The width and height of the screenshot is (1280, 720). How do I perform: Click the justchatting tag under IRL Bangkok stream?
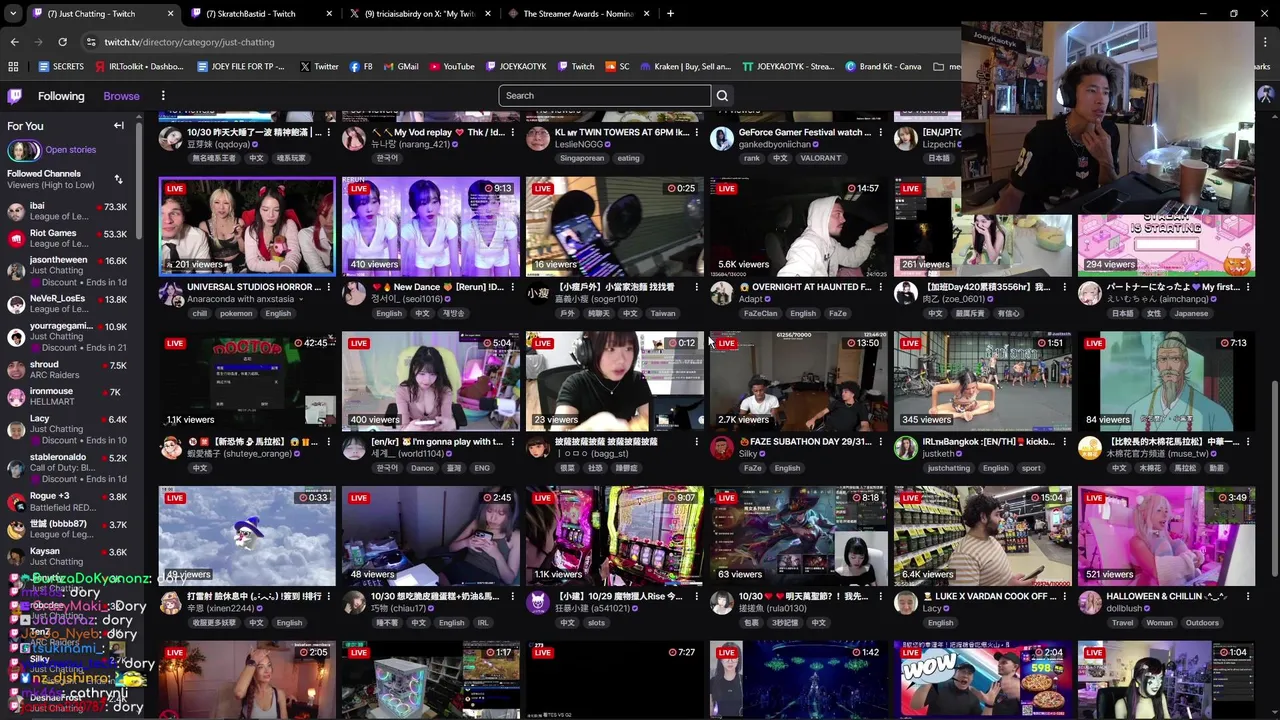(948, 468)
